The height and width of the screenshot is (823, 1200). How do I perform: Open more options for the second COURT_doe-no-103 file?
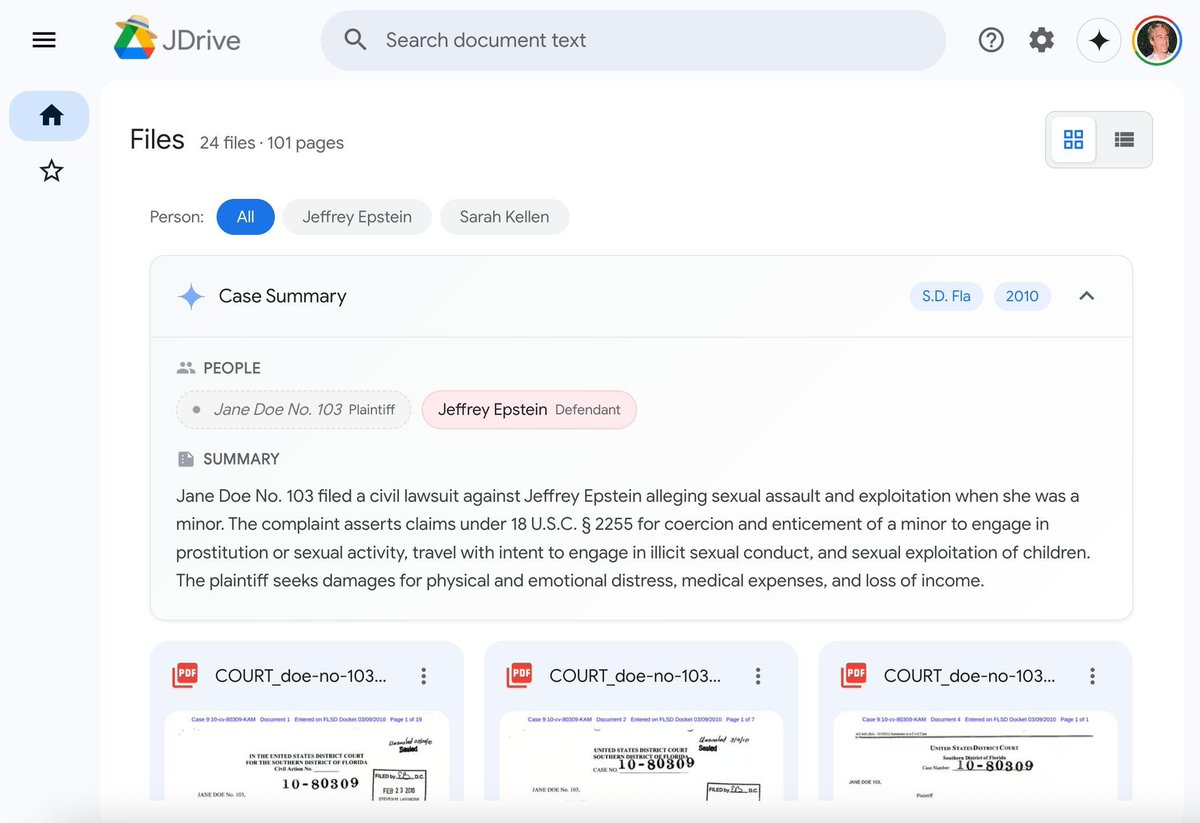pyautogui.click(x=758, y=676)
